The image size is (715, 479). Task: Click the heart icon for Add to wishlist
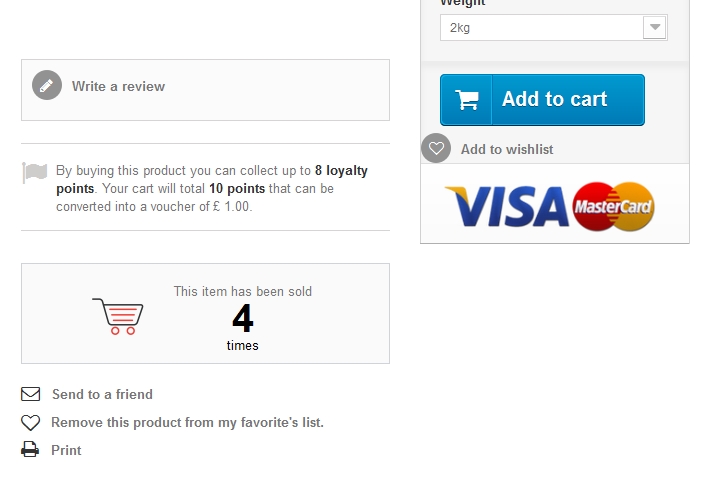click(436, 148)
